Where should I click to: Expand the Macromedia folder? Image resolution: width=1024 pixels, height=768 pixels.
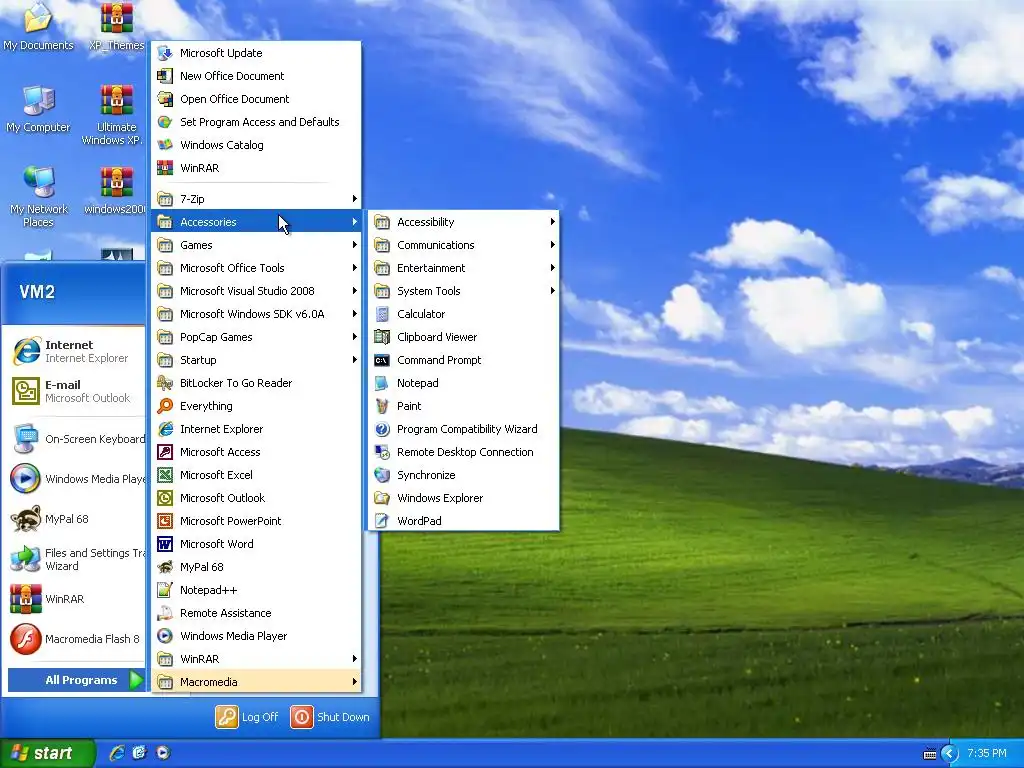click(256, 682)
